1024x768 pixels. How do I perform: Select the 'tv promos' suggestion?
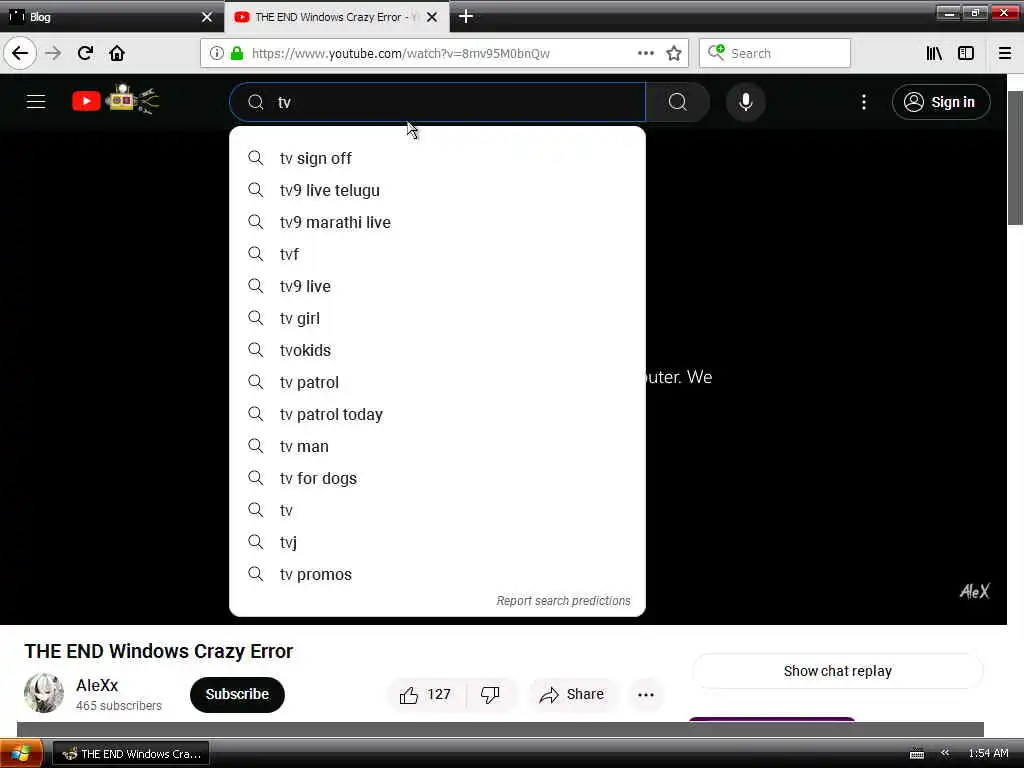tap(438, 574)
